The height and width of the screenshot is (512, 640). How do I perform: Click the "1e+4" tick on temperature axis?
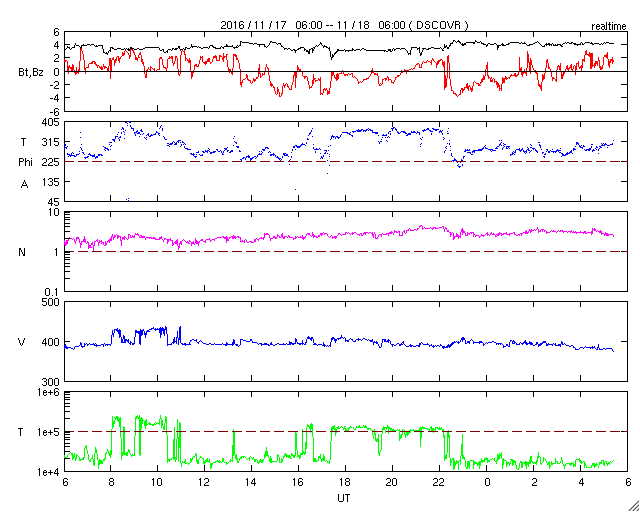[48, 472]
